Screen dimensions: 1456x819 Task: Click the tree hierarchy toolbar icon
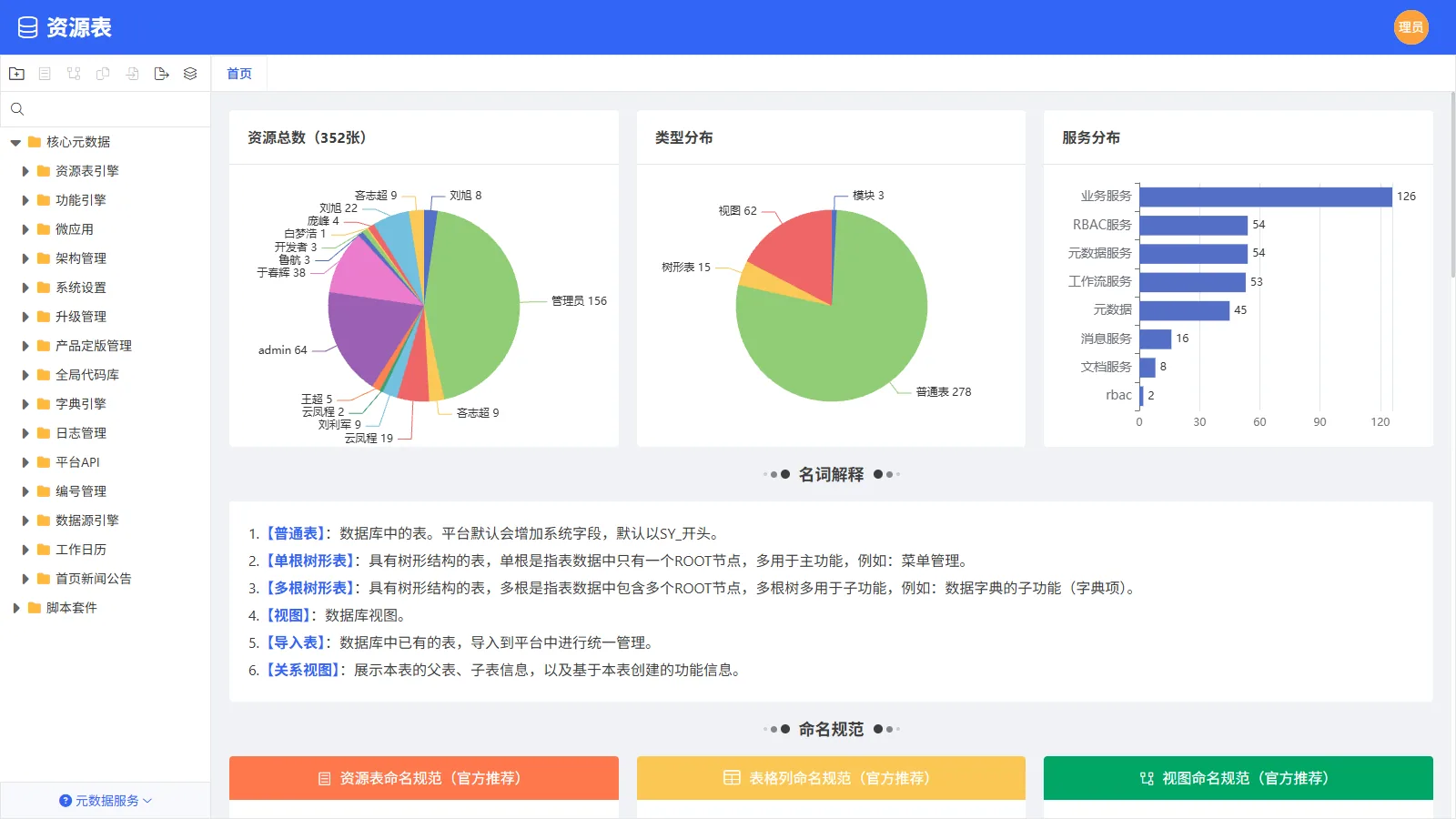(74, 74)
